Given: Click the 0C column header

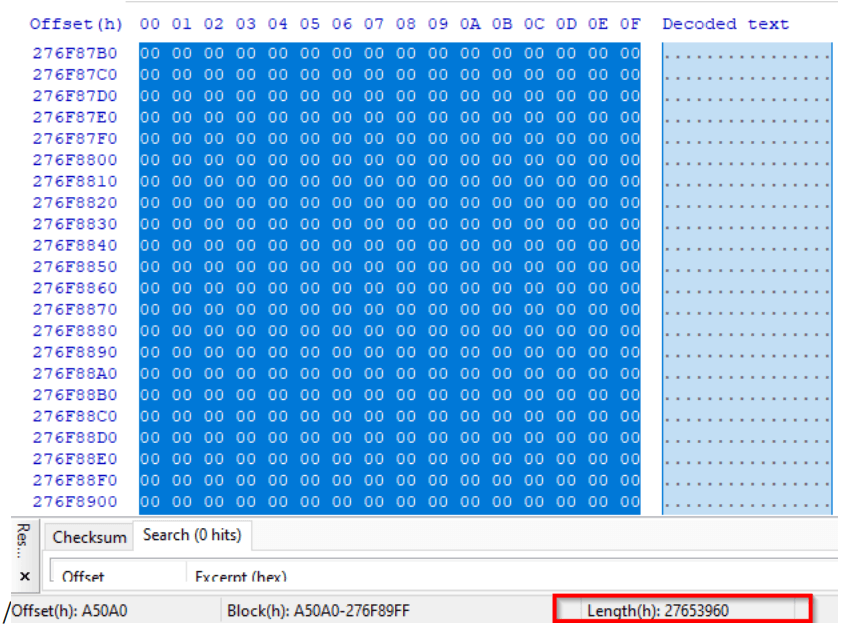Looking at the screenshot, I should click(x=534, y=24).
